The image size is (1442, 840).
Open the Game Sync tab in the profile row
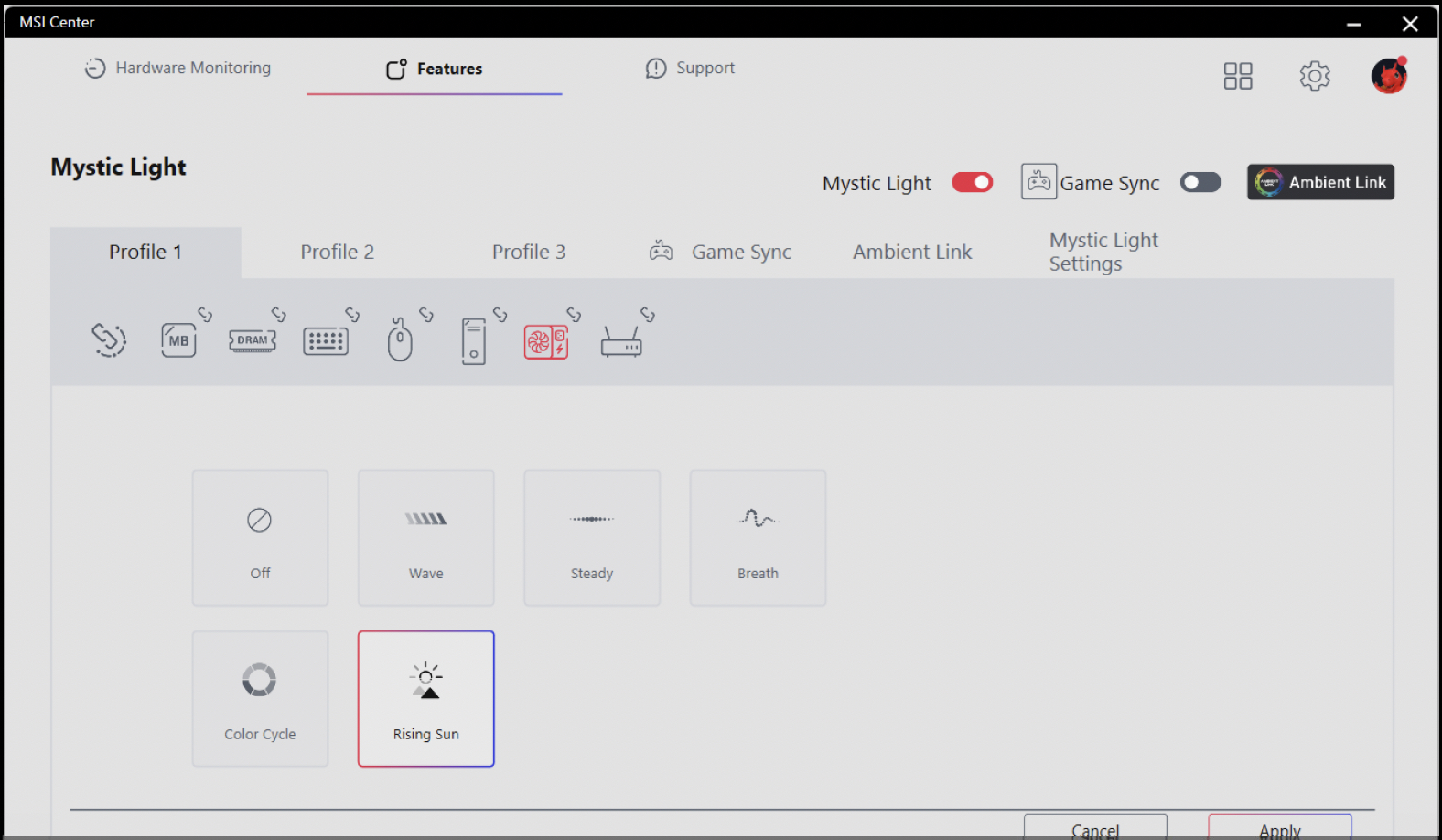click(x=720, y=253)
